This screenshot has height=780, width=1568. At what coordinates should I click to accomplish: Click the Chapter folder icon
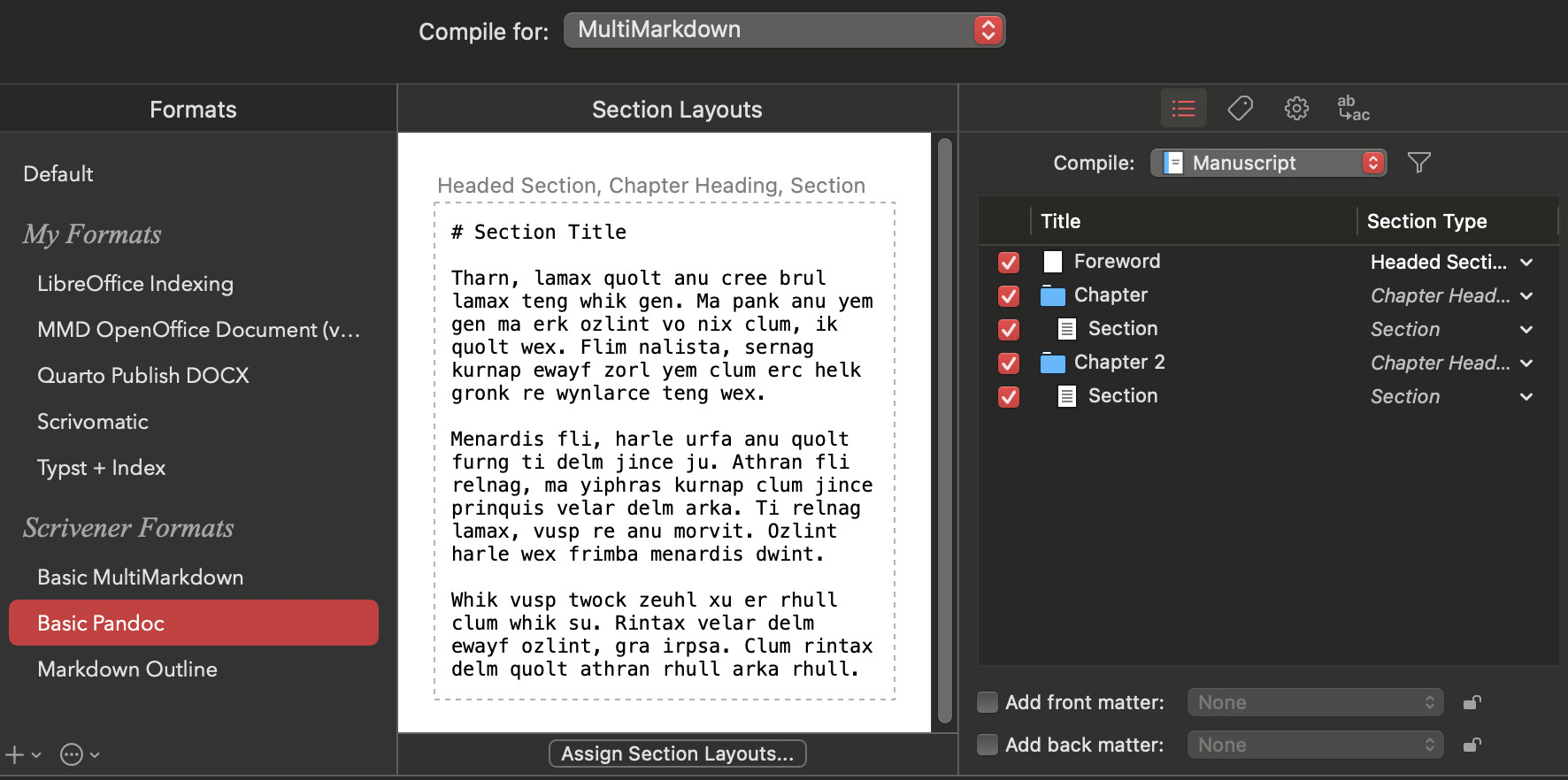tap(1052, 295)
